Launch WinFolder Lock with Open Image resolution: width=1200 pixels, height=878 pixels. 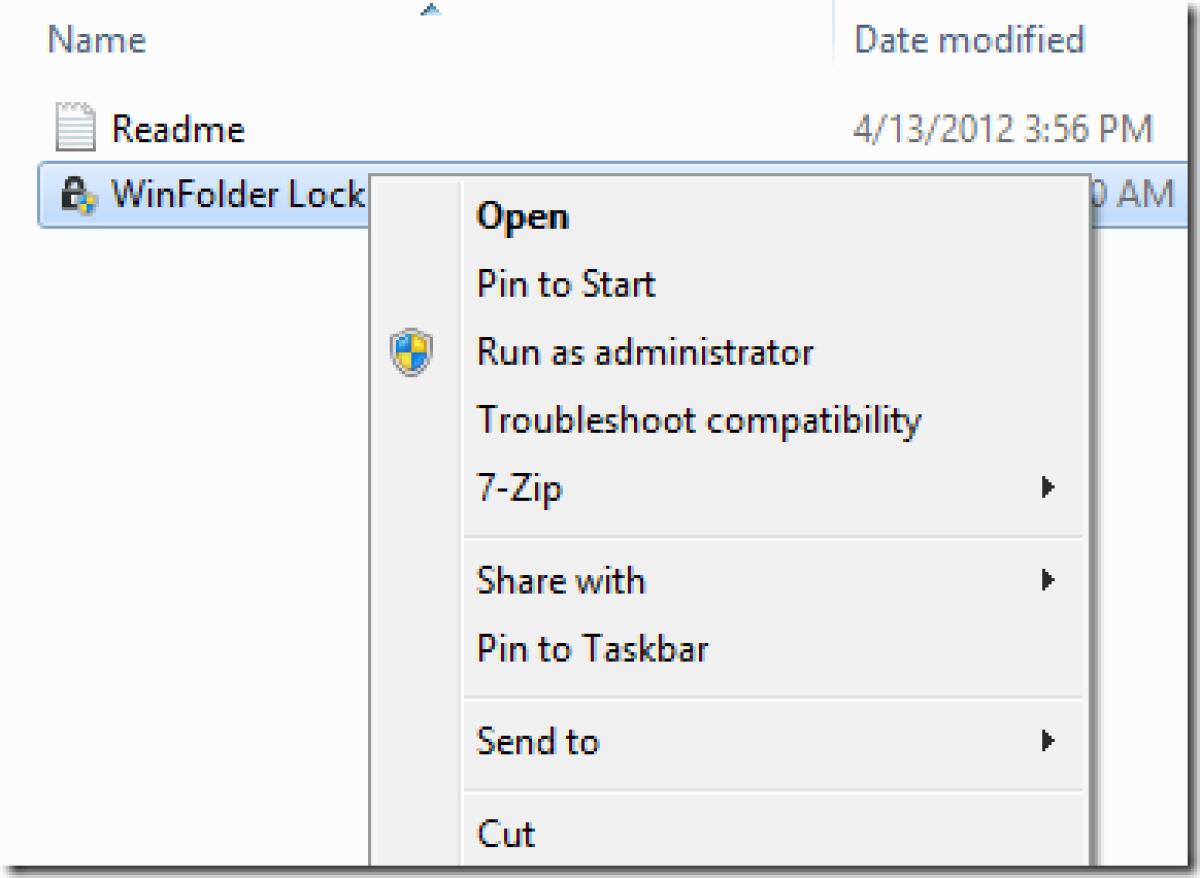pyautogui.click(x=524, y=215)
